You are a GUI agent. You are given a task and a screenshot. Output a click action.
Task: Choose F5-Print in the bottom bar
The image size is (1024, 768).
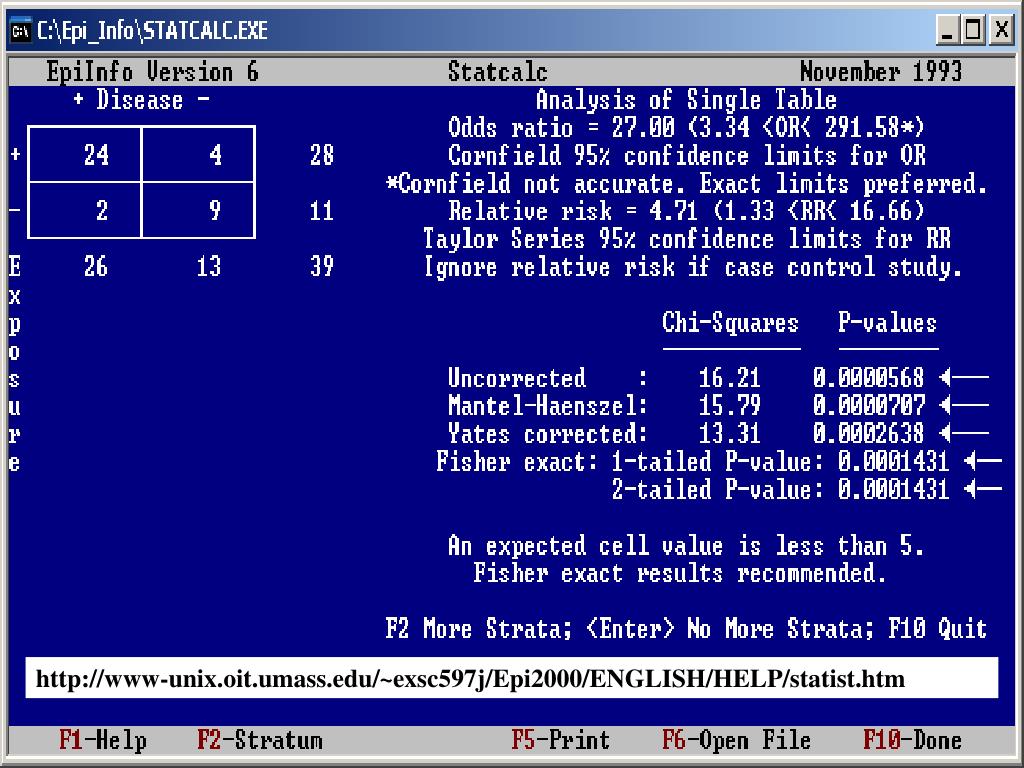(560, 740)
